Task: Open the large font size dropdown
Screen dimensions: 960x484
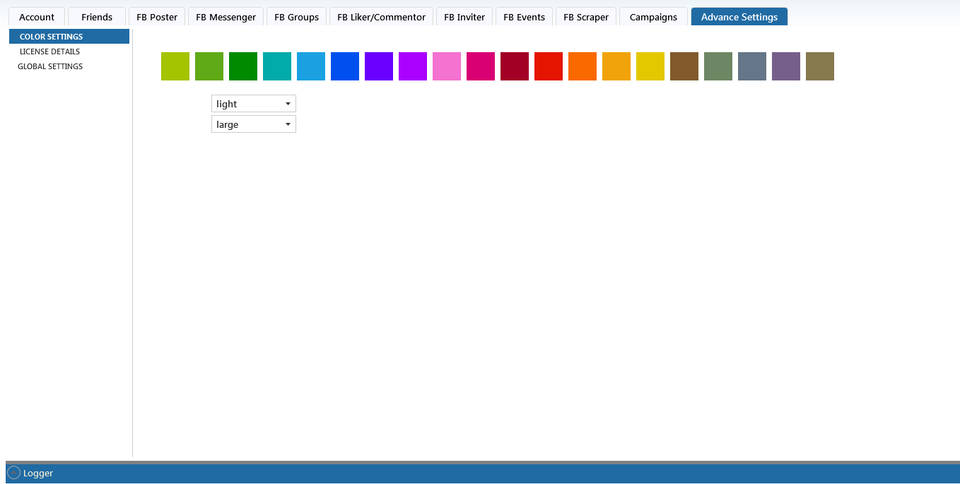Action: (x=253, y=124)
